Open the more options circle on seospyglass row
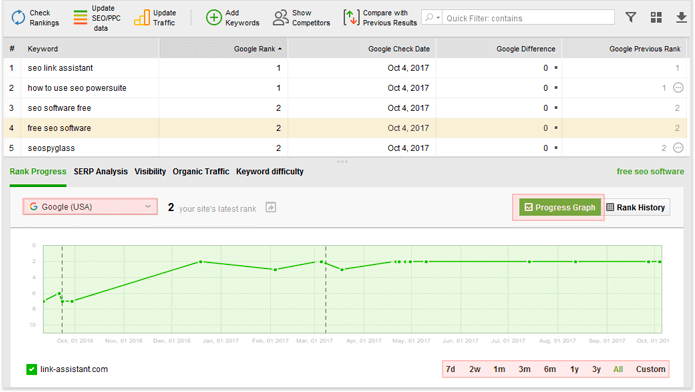This screenshot has height=392, width=695. point(678,148)
